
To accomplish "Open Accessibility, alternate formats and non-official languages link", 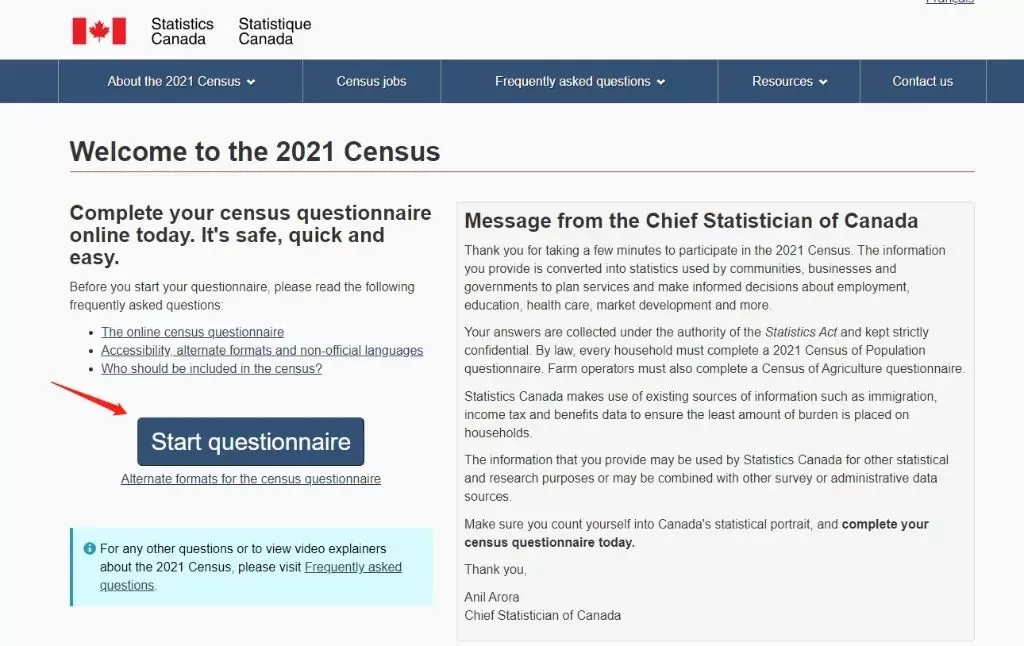I will pos(262,350).
